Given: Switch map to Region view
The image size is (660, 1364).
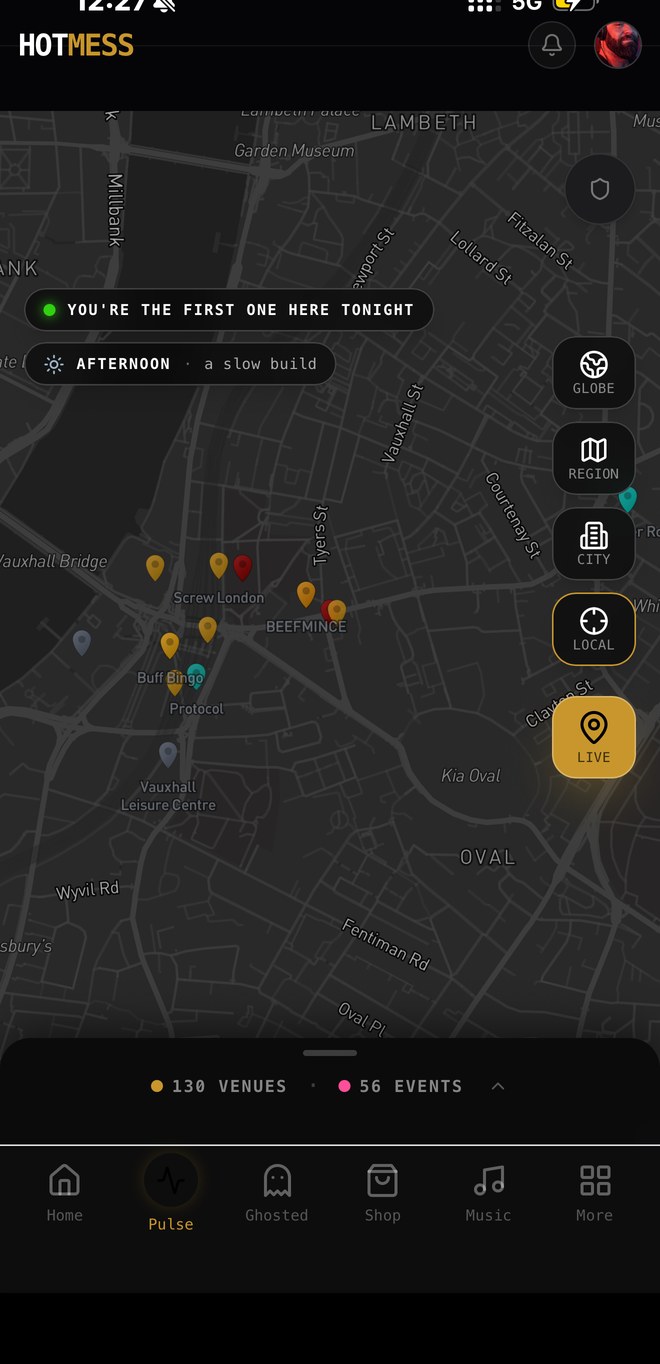Looking at the screenshot, I should click(594, 458).
